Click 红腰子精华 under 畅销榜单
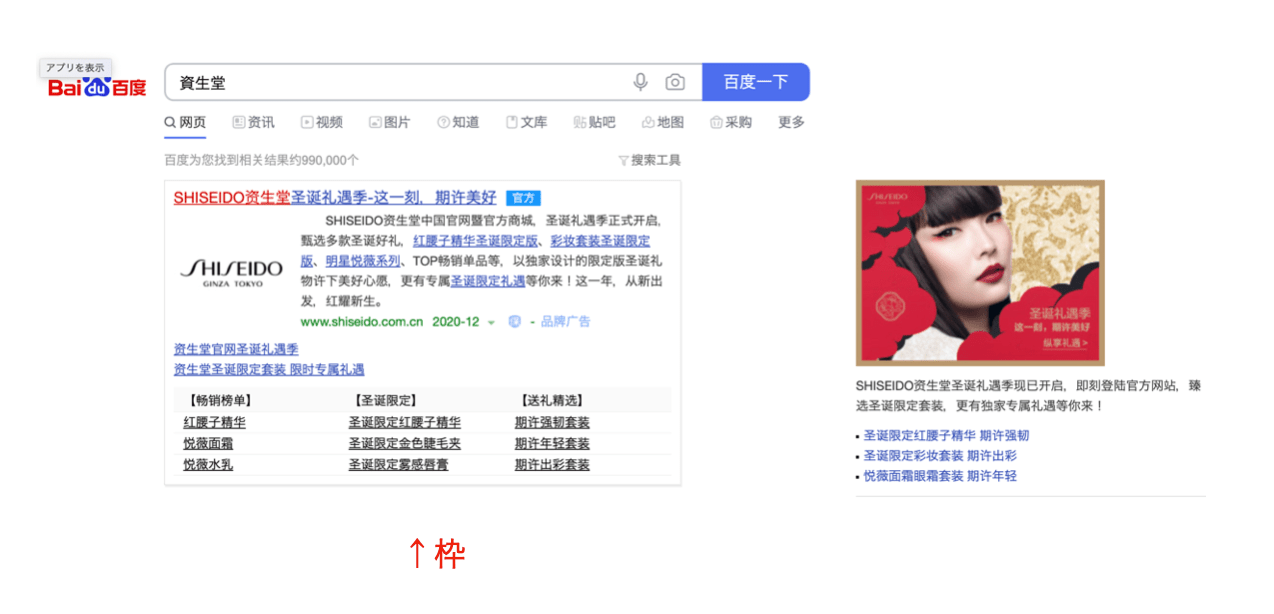 [214, 423]
